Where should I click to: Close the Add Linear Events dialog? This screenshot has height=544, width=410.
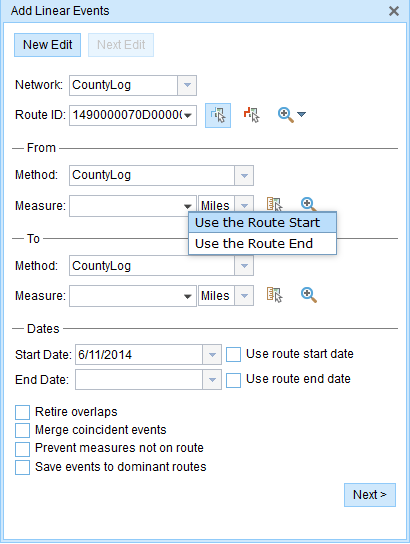click(394, 11)
